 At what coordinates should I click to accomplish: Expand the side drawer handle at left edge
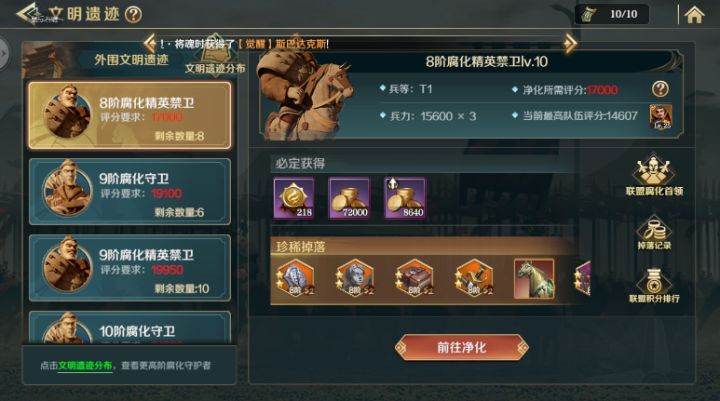tap(4, 54)
